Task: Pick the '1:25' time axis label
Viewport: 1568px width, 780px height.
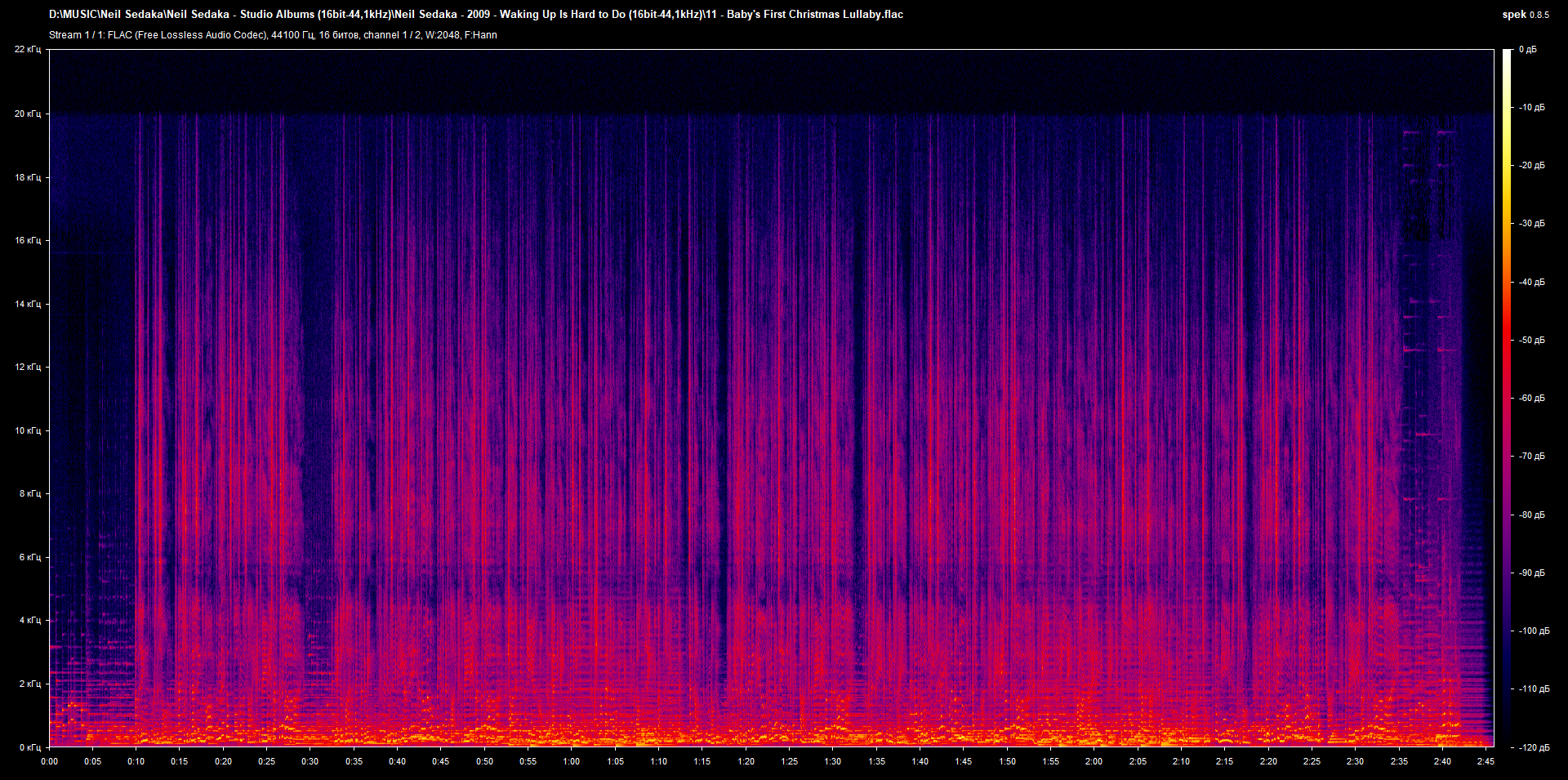Action: (x=790, y=761)
